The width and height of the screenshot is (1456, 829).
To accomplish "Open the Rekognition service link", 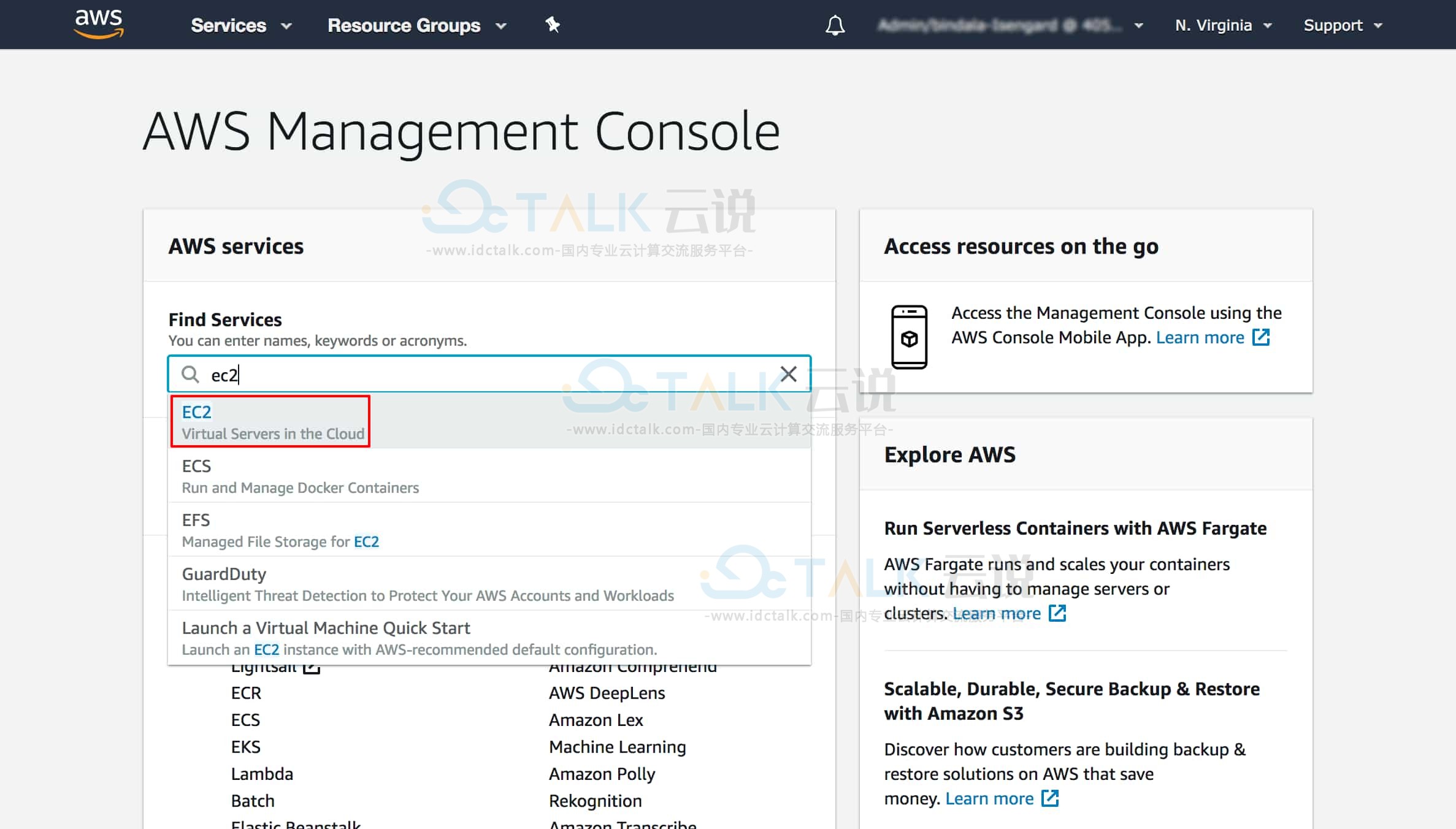I will pos(595,801).
